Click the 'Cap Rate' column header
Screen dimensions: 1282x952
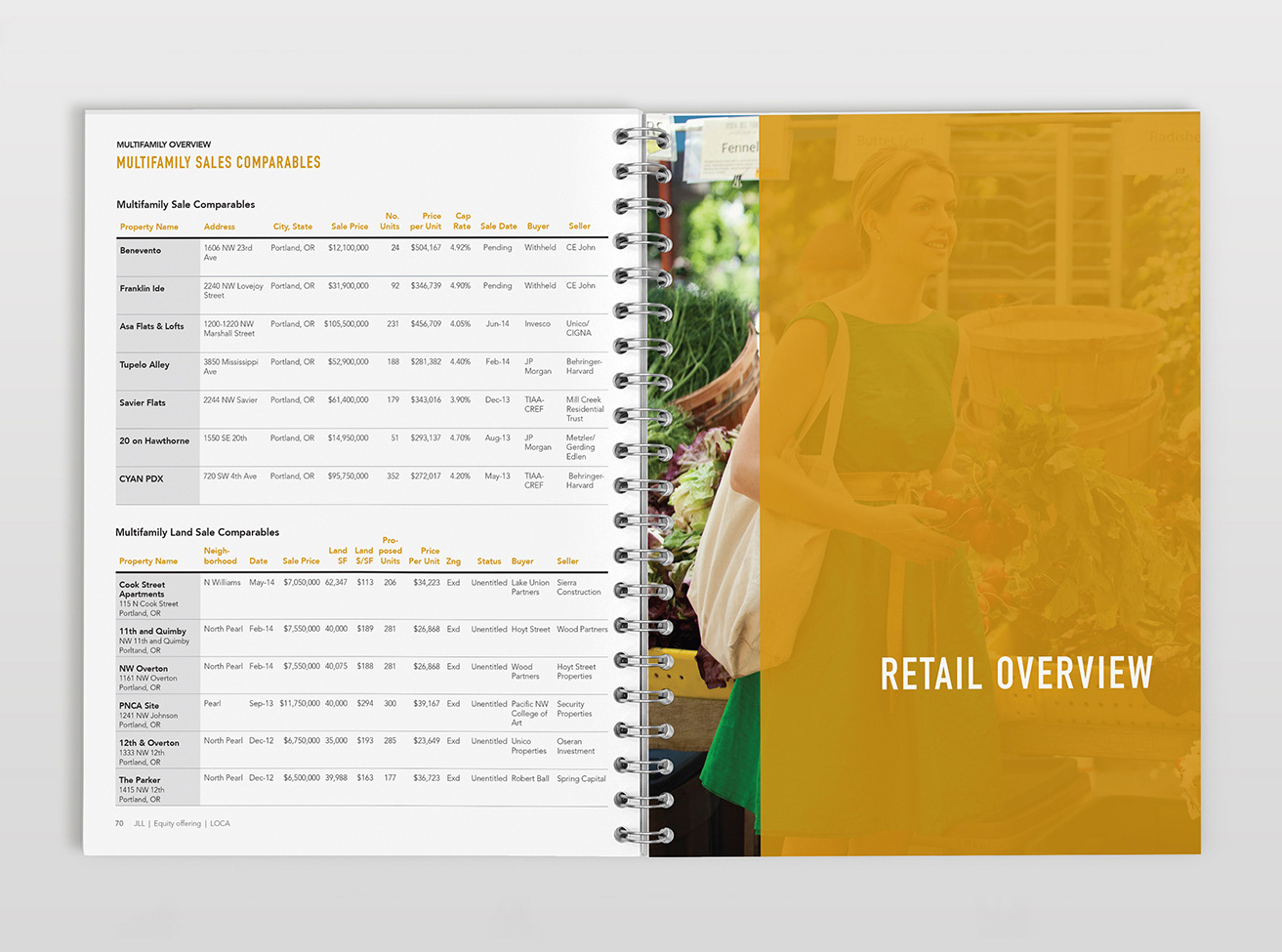click(x=462, y=222)
